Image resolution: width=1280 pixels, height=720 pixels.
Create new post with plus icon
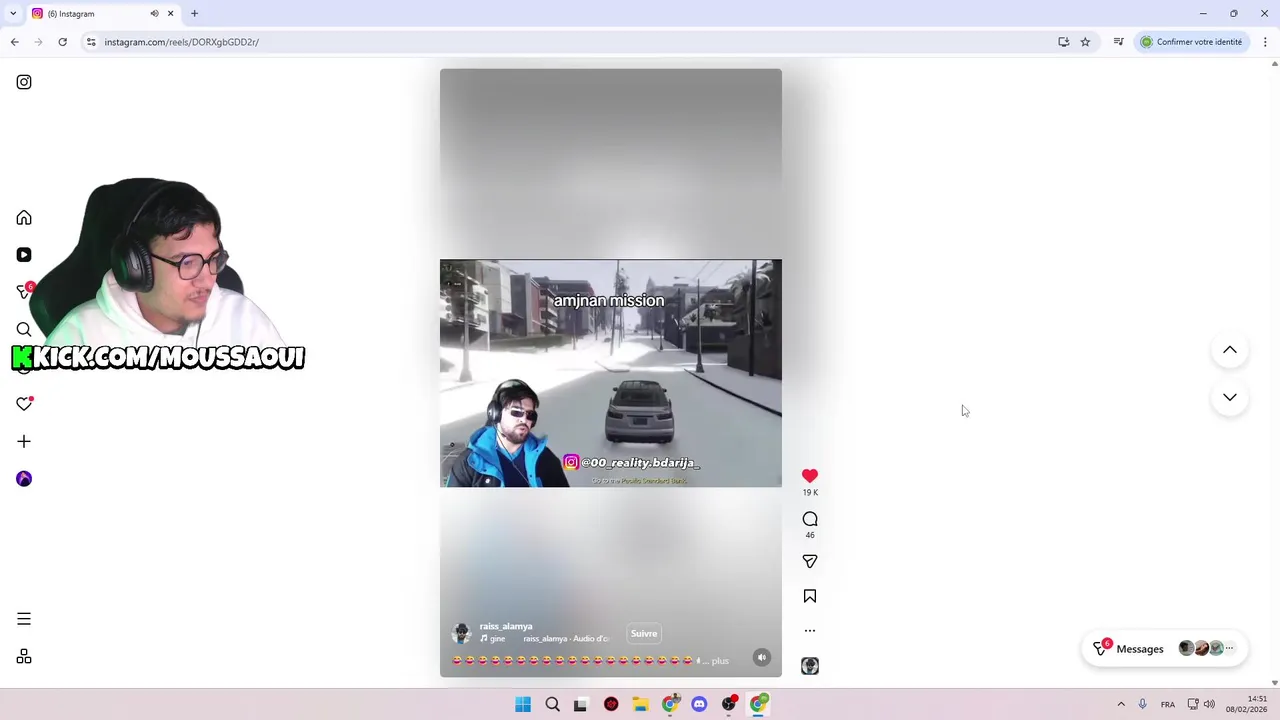pyautogui.click(x=24, y=441)
